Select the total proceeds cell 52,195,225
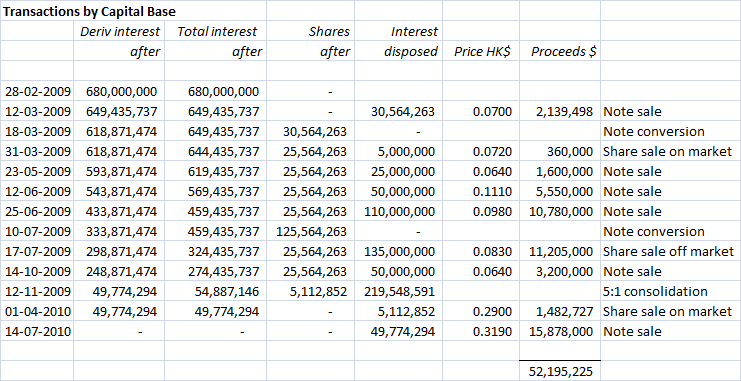Image resolution: width=741 pixels, height=381 pixels. coord(560,372)
